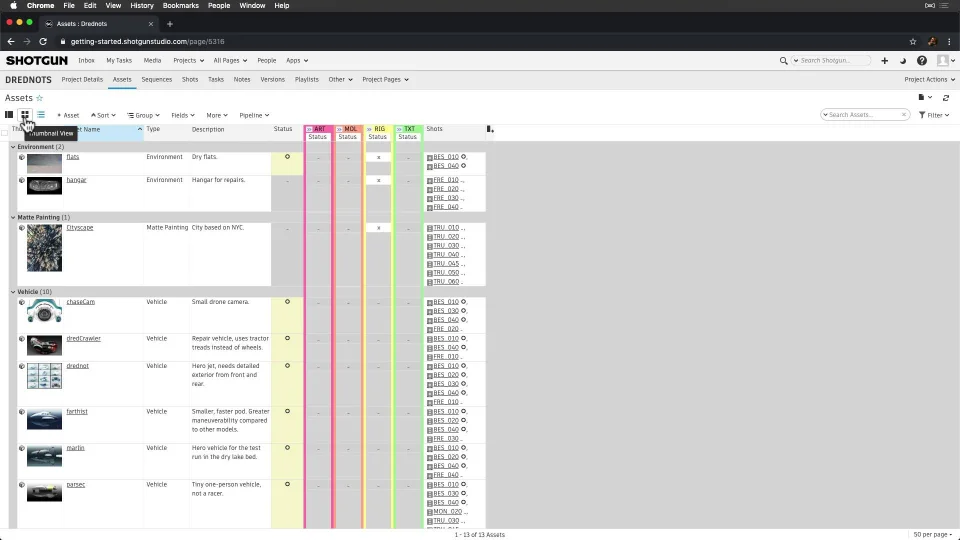Tick the select-all checkbox in the table header
The image size is (960, 540).
(5, 133)
